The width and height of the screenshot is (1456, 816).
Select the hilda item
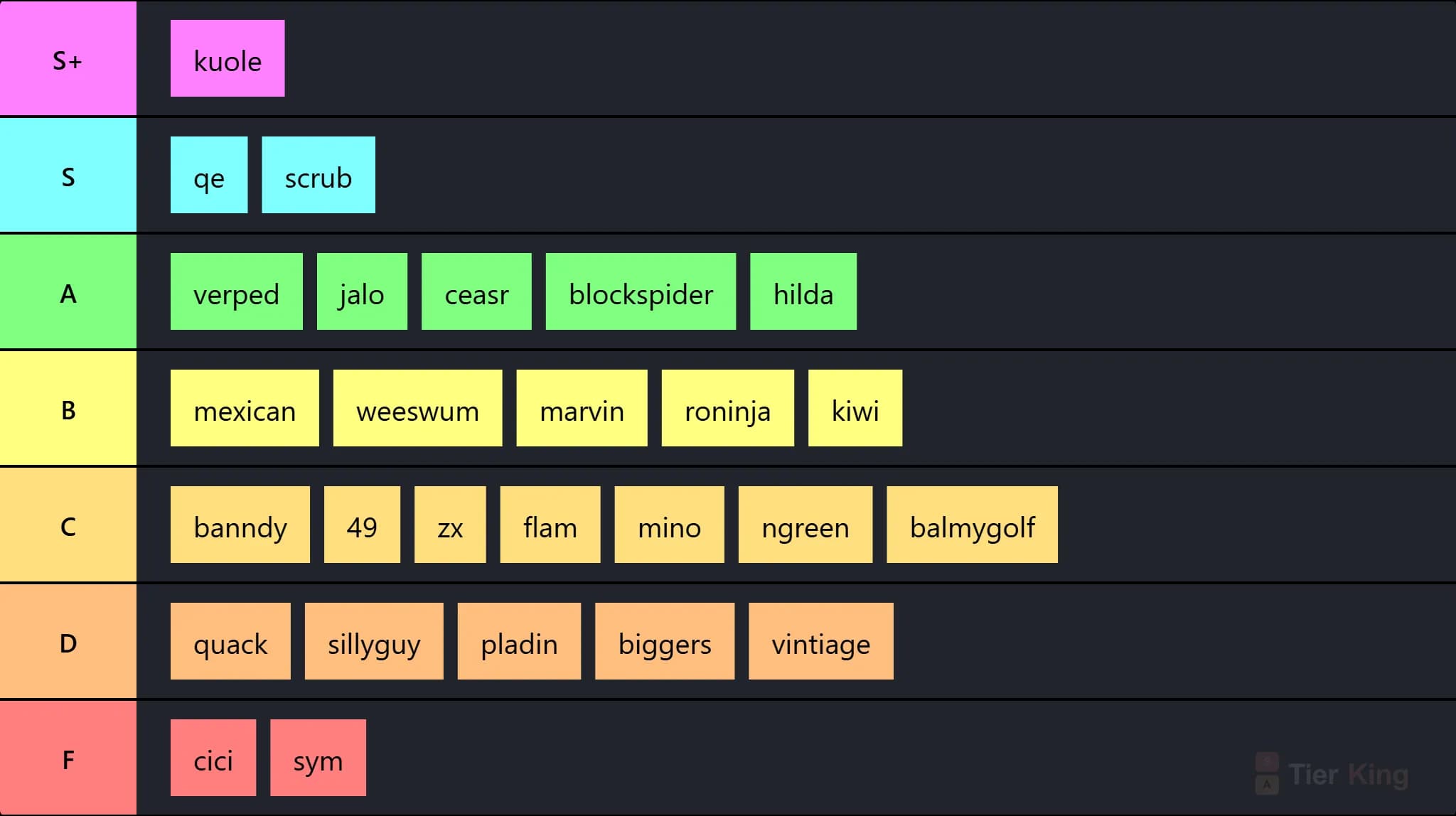click(803, 291)
